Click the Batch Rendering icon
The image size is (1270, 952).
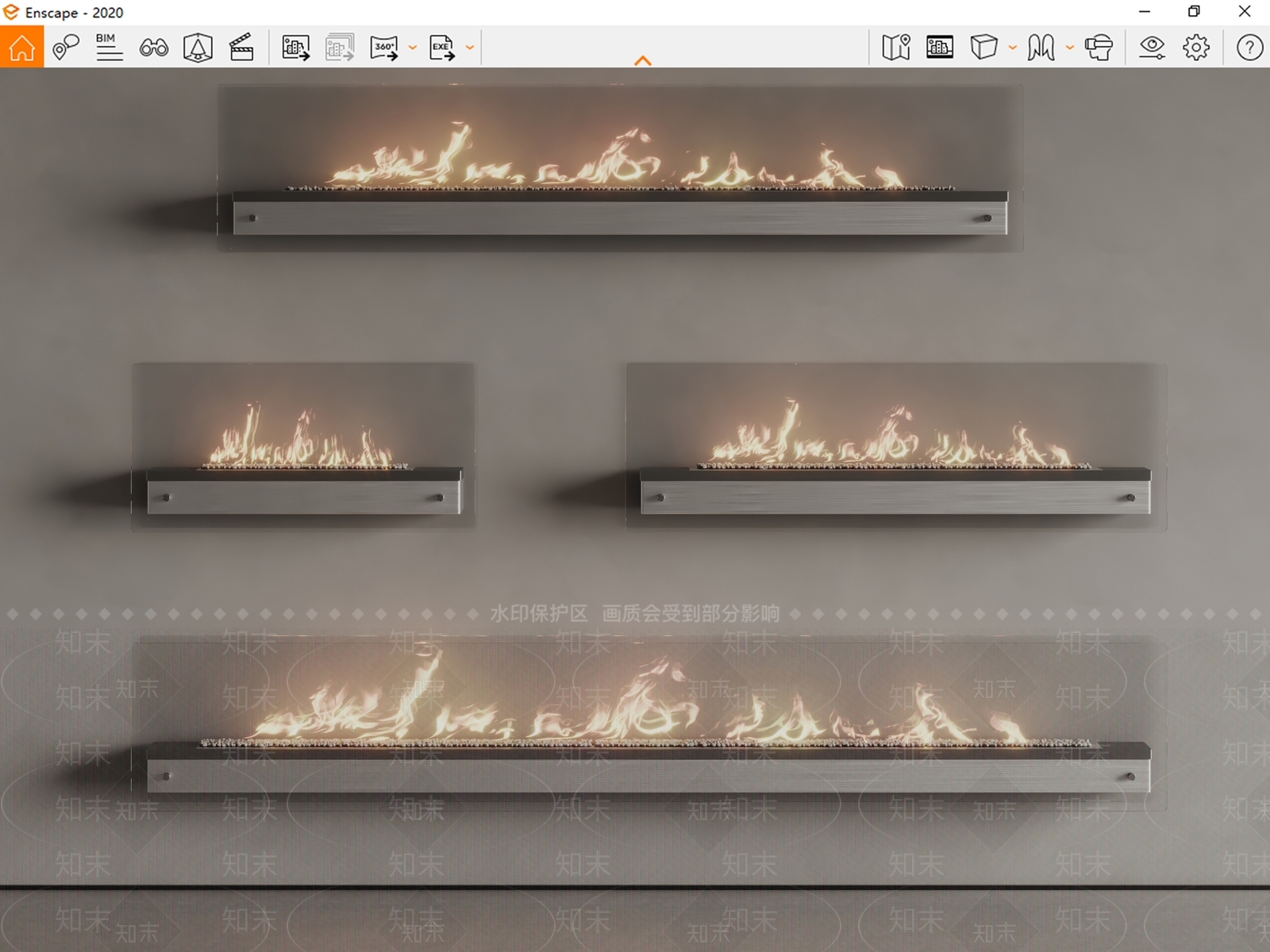click(x=339, y=48)
